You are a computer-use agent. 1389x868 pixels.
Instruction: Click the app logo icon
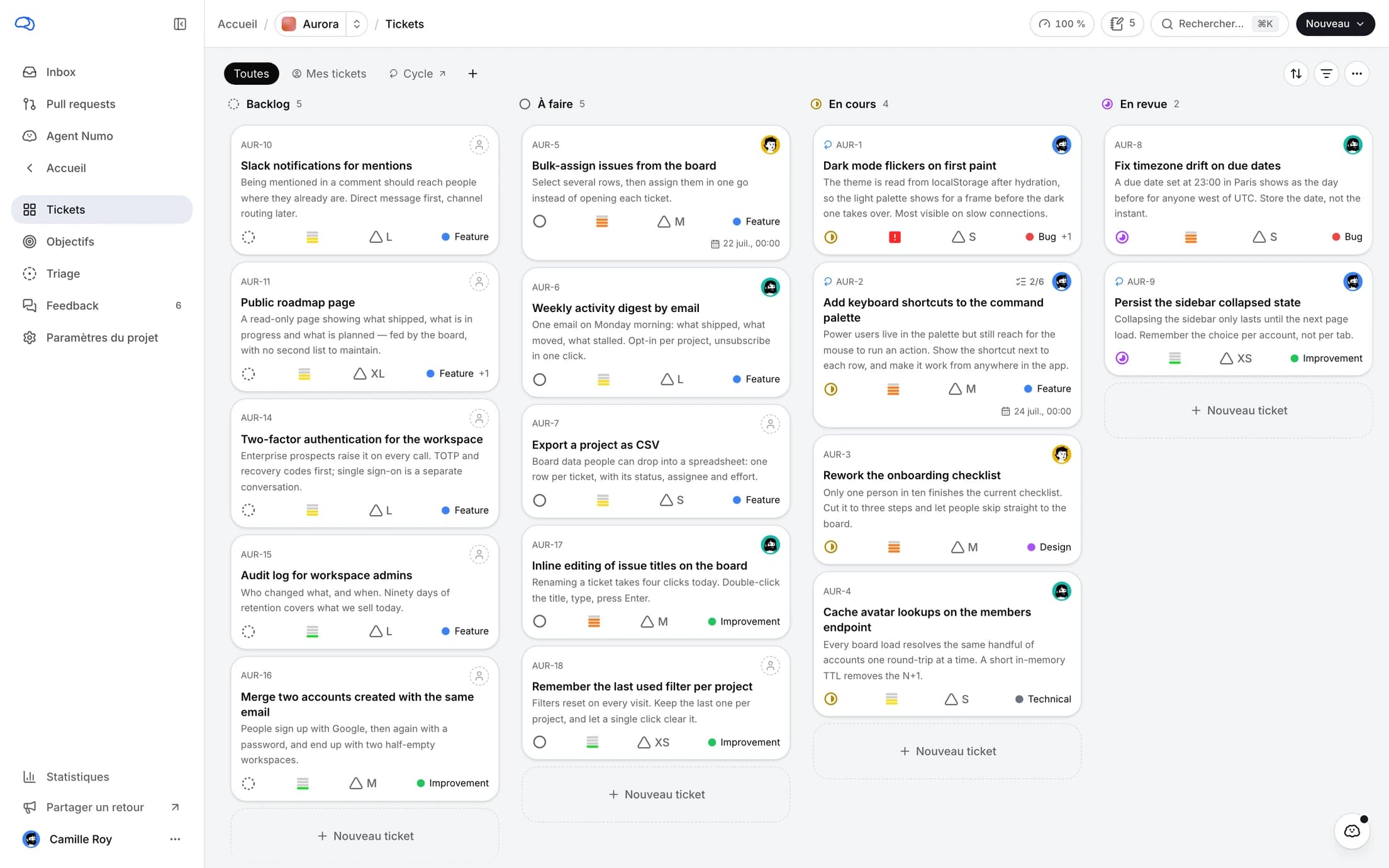pos(25,23)
